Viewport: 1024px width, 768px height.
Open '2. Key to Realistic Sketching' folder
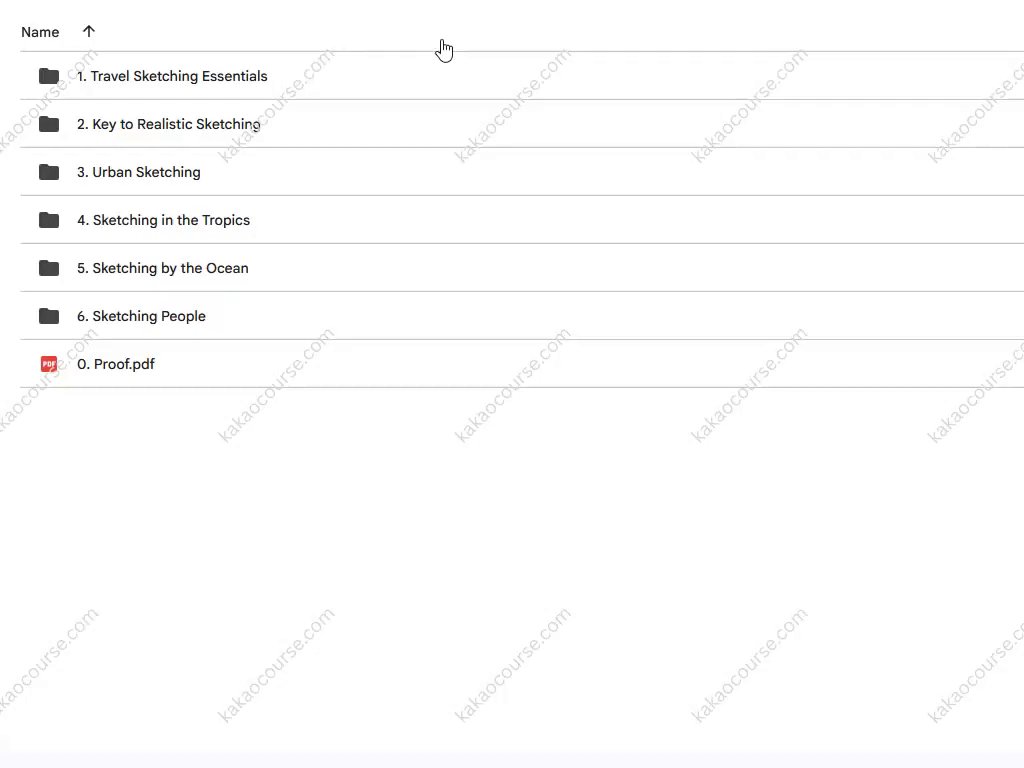tap(168, 124)
